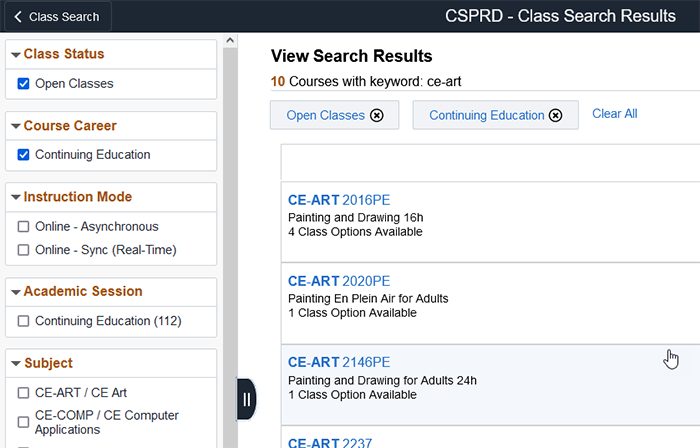This screenshot has width=700, height=448.
Task: Tick the Online - Sync (Real-Time) checkbox
Action: click(23, 249)
